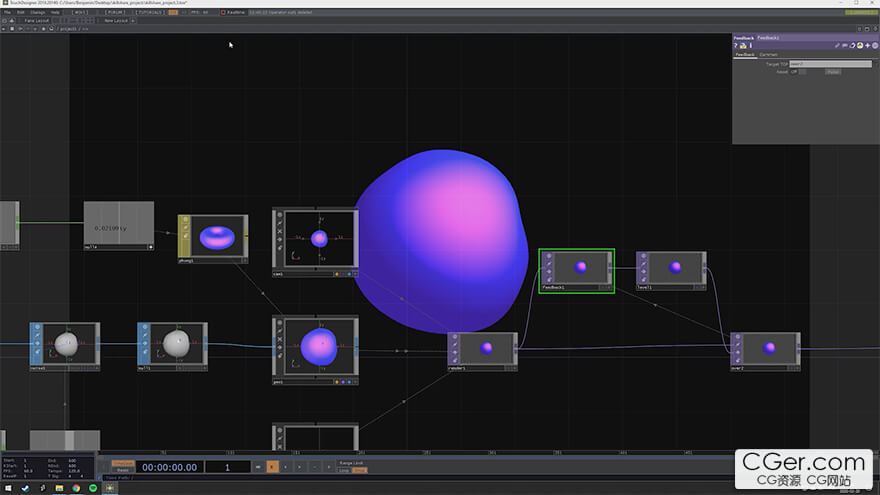
Task: Click the timecode display 00:00:00.00
Action: click(x=169, y=467)
